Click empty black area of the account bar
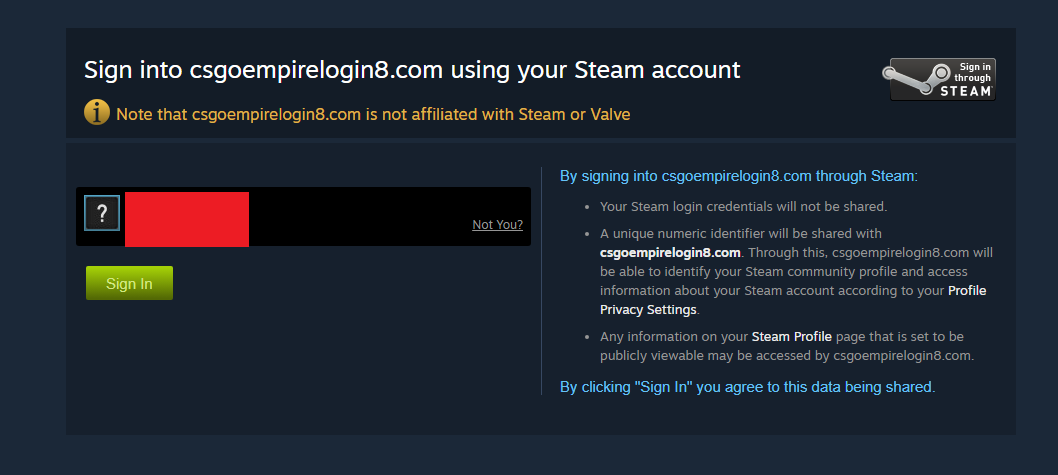This screenshot has height=475, width=1058. (360, 215)
